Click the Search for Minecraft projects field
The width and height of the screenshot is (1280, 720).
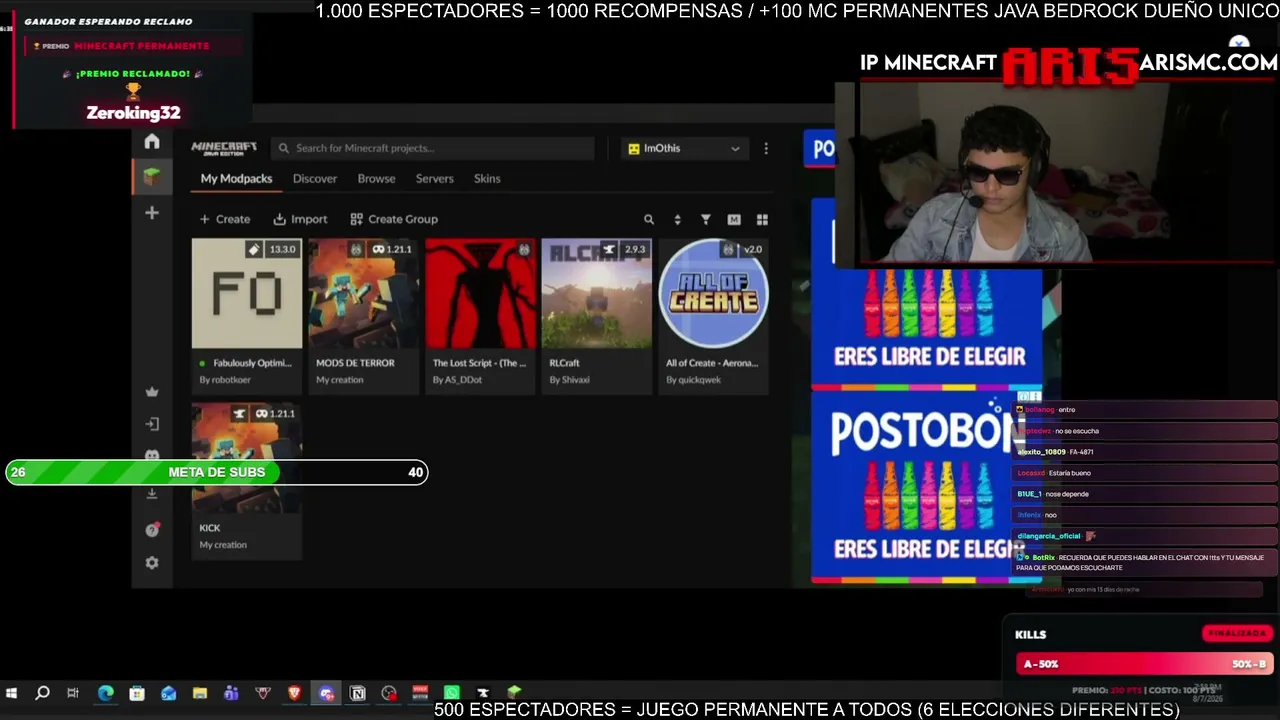(433, 148)
